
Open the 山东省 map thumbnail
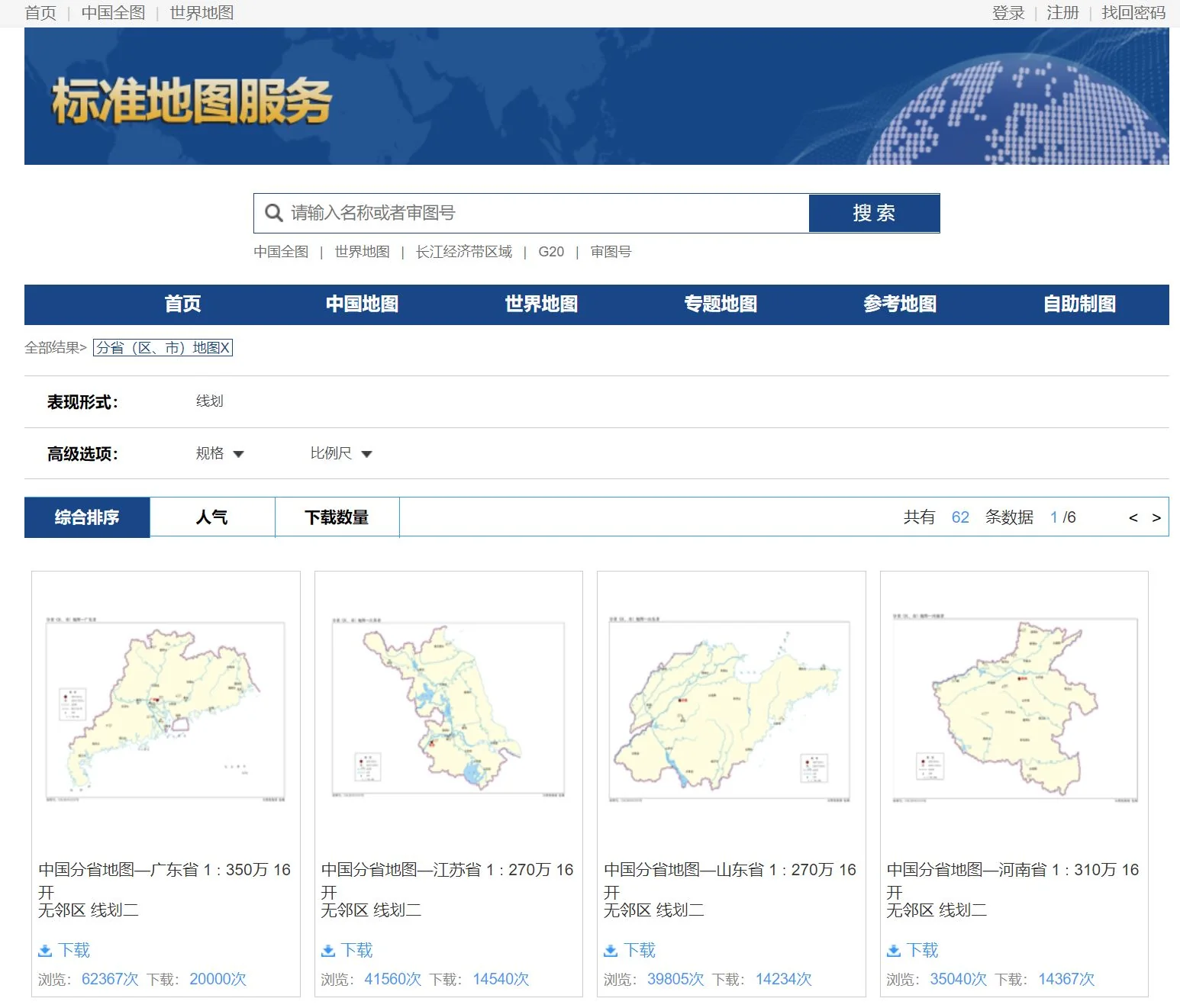pos(730,710)
